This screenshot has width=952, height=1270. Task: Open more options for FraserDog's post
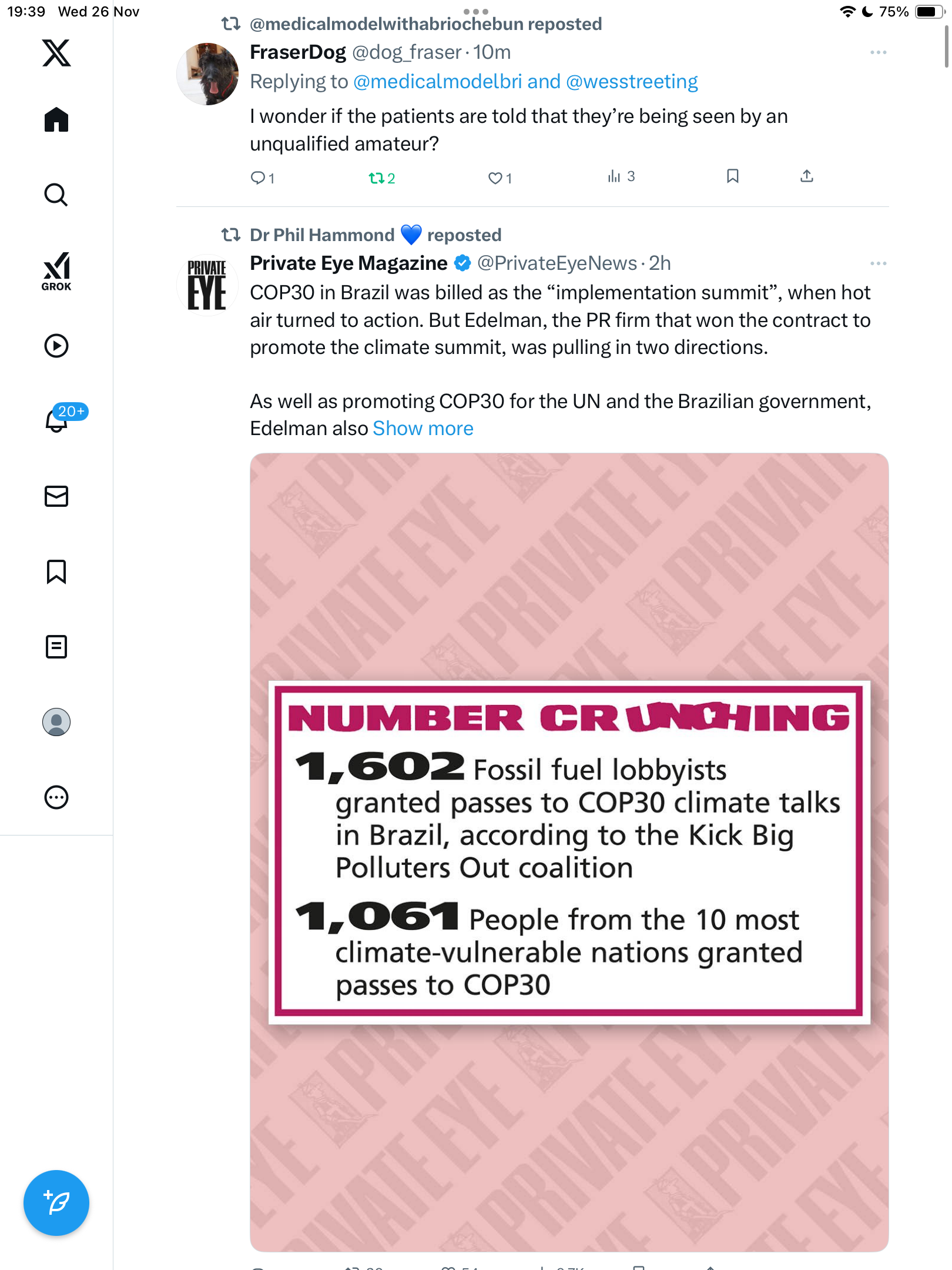(x=878, y=53)
